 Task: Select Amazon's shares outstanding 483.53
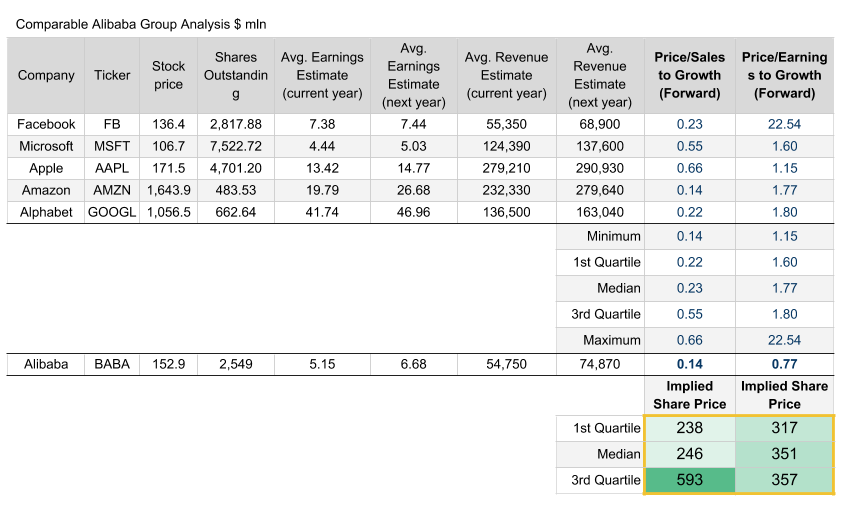pyautogui.click(x=235, y=190)
